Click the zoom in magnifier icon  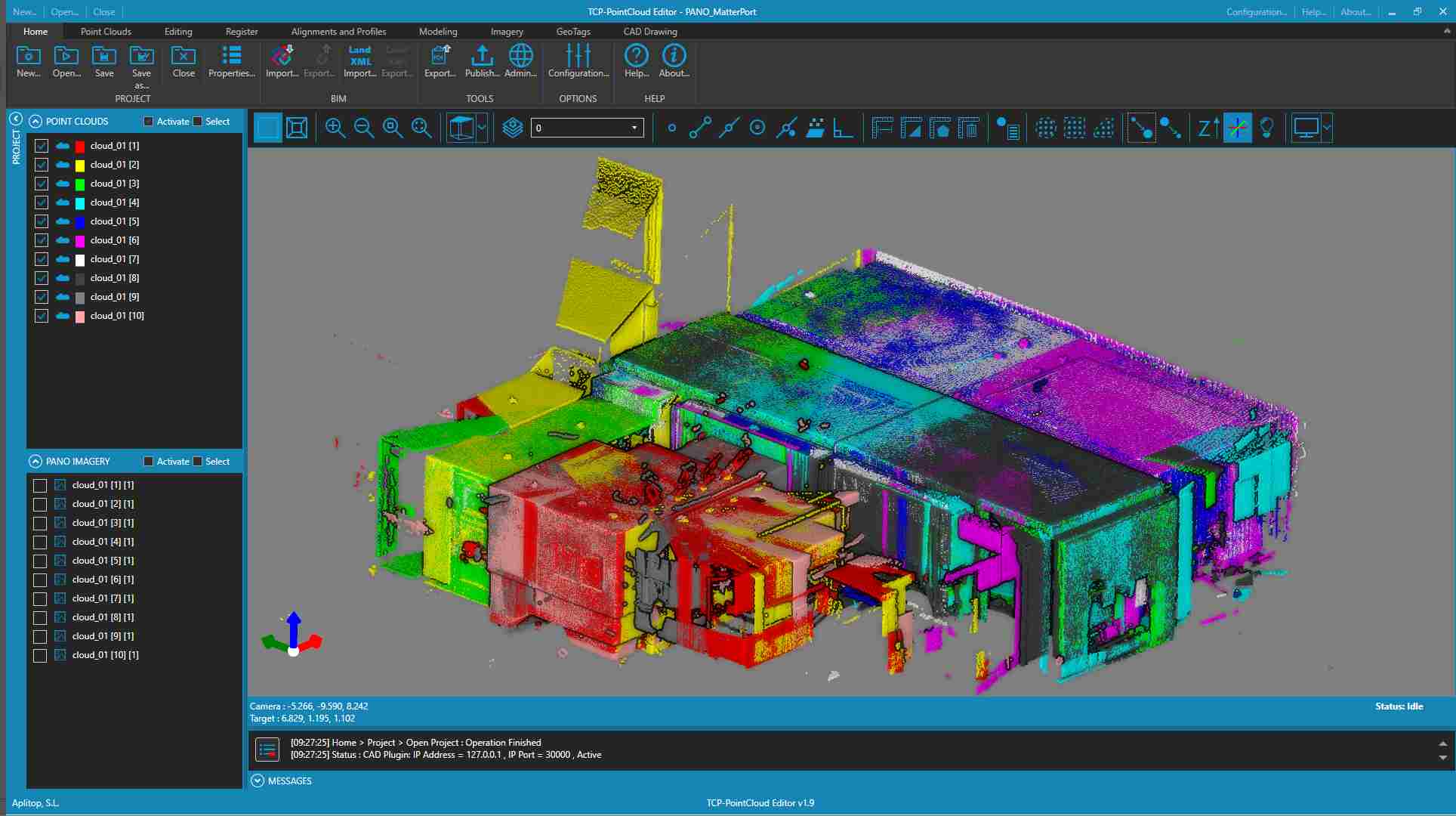tap(335, 128)
